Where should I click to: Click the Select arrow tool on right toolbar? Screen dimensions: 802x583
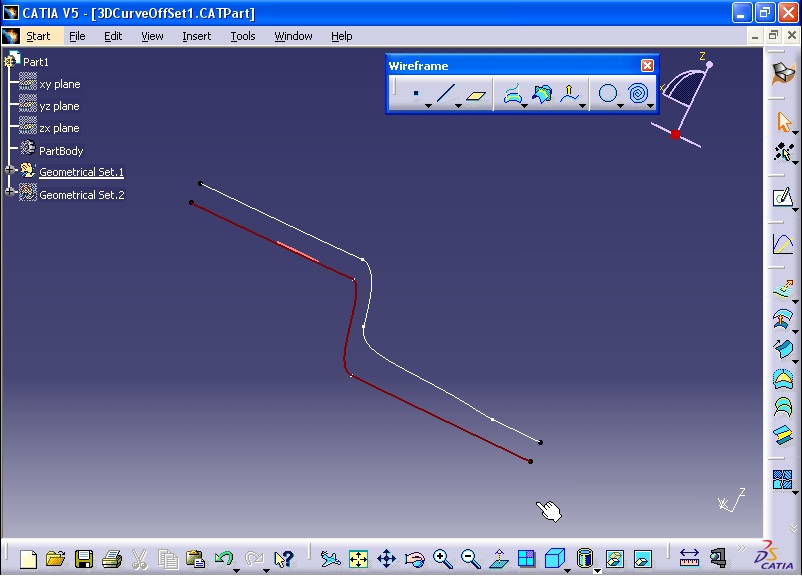784,122
